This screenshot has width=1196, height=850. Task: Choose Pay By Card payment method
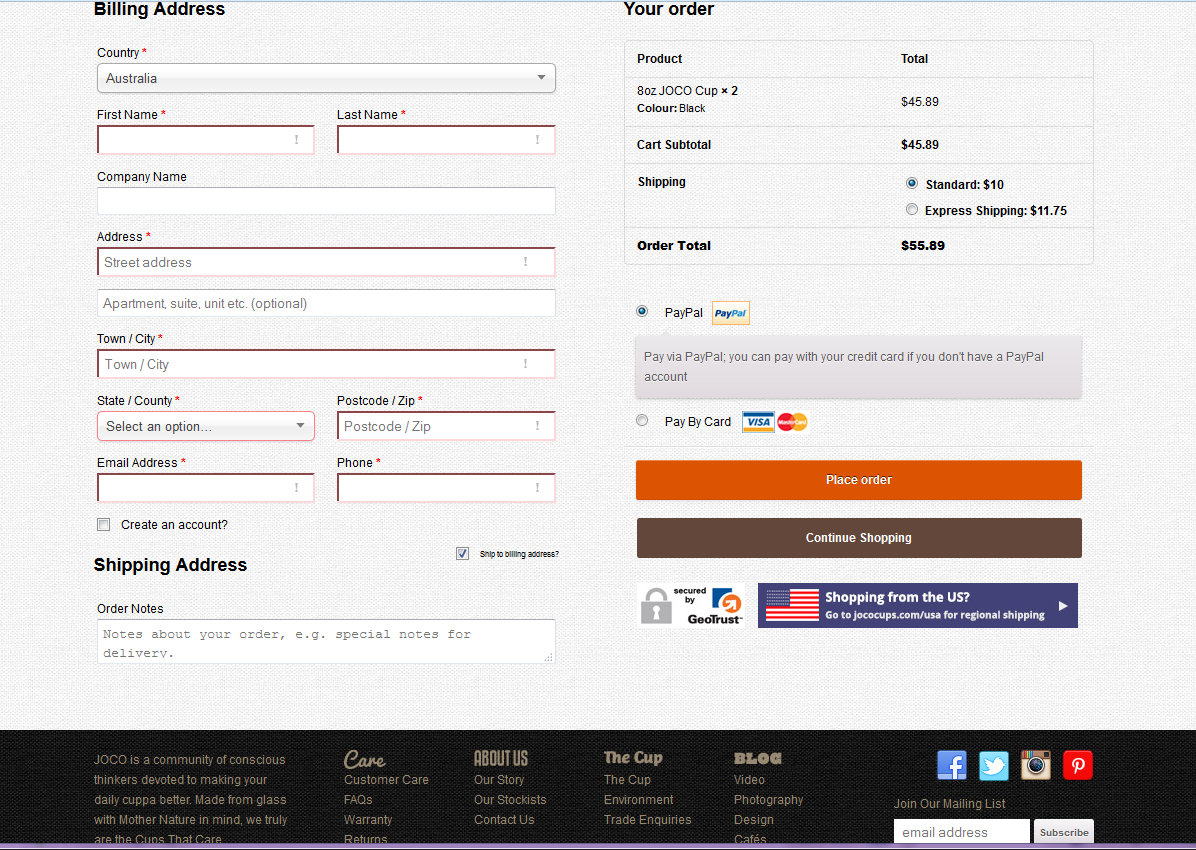[x=642, y=421]
